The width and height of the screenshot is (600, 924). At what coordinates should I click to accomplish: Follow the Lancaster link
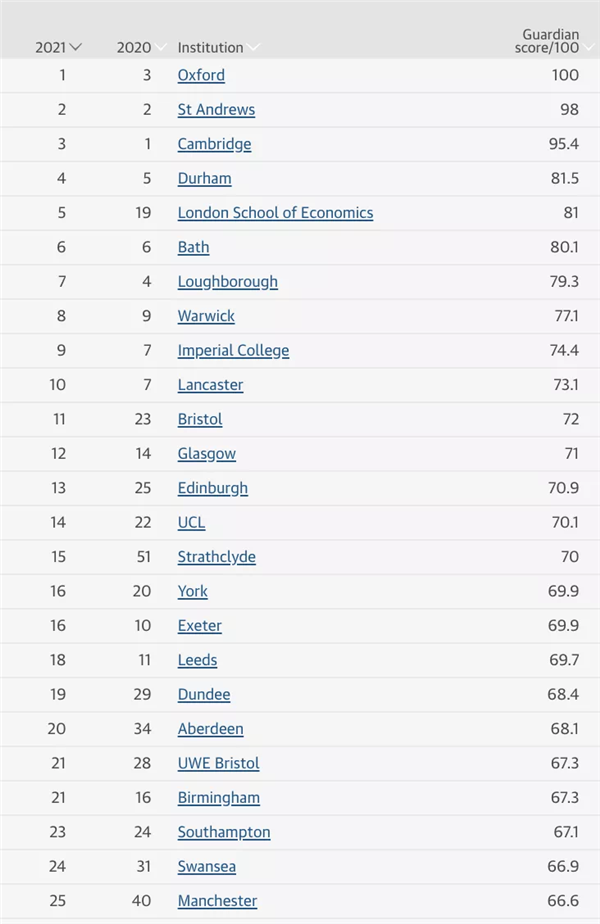(x=210, y=385)
